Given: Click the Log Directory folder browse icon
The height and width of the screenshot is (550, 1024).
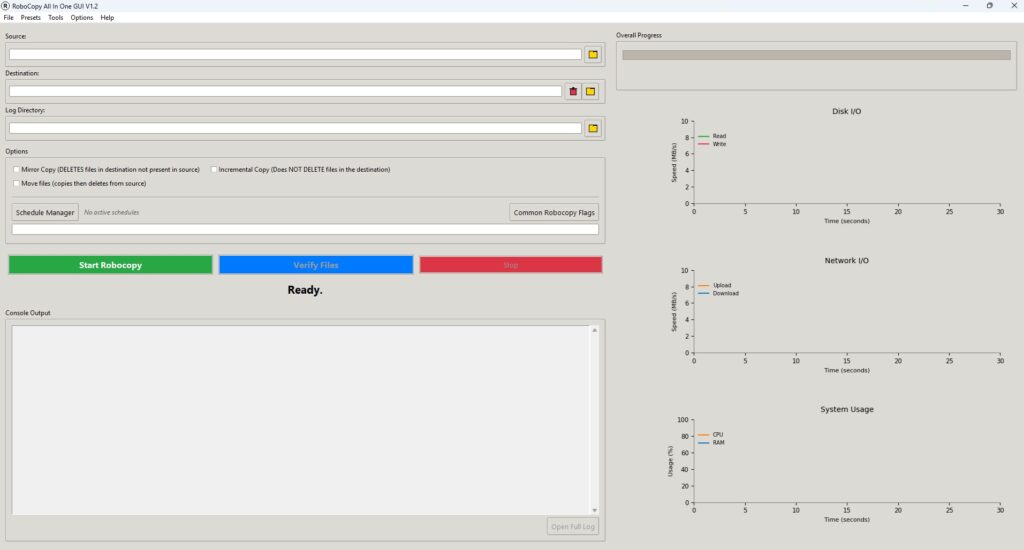Looking at the screenshot, I should (x=593, y=128).
